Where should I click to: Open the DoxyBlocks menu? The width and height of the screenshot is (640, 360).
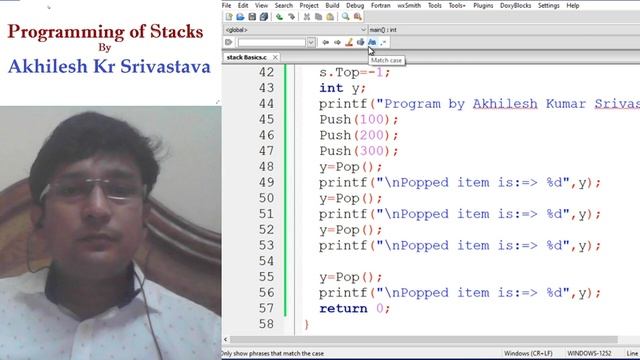tap(516, 6)
